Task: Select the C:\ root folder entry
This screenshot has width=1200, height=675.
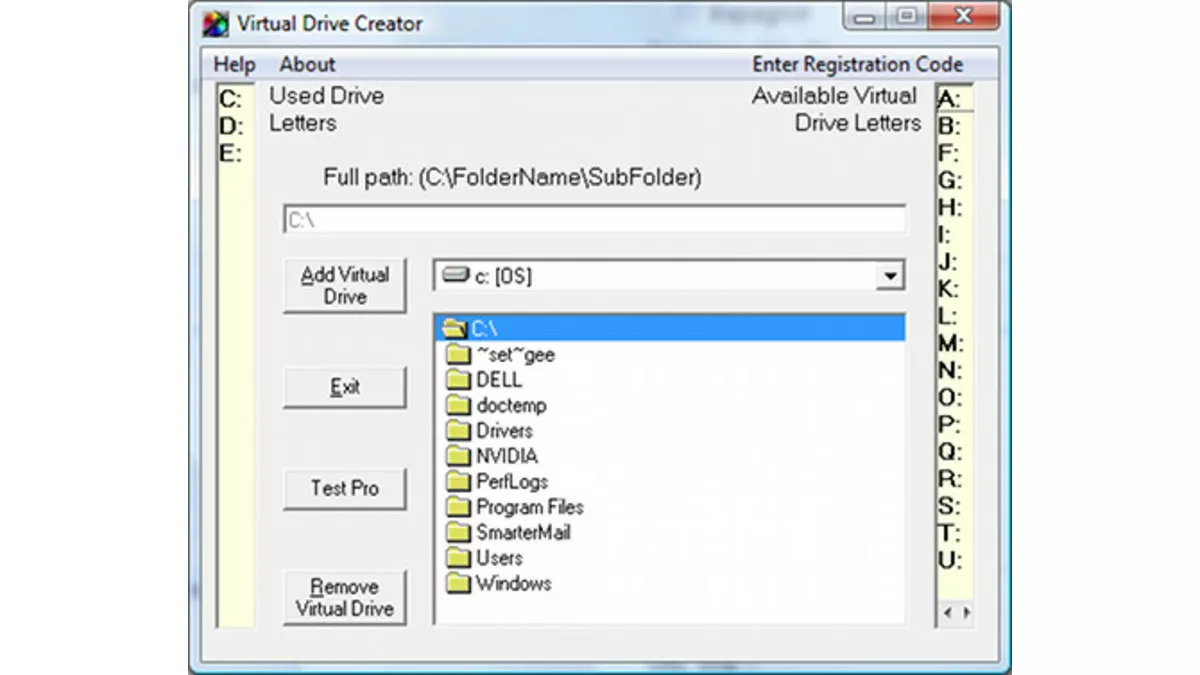Action: coord(671,328)
